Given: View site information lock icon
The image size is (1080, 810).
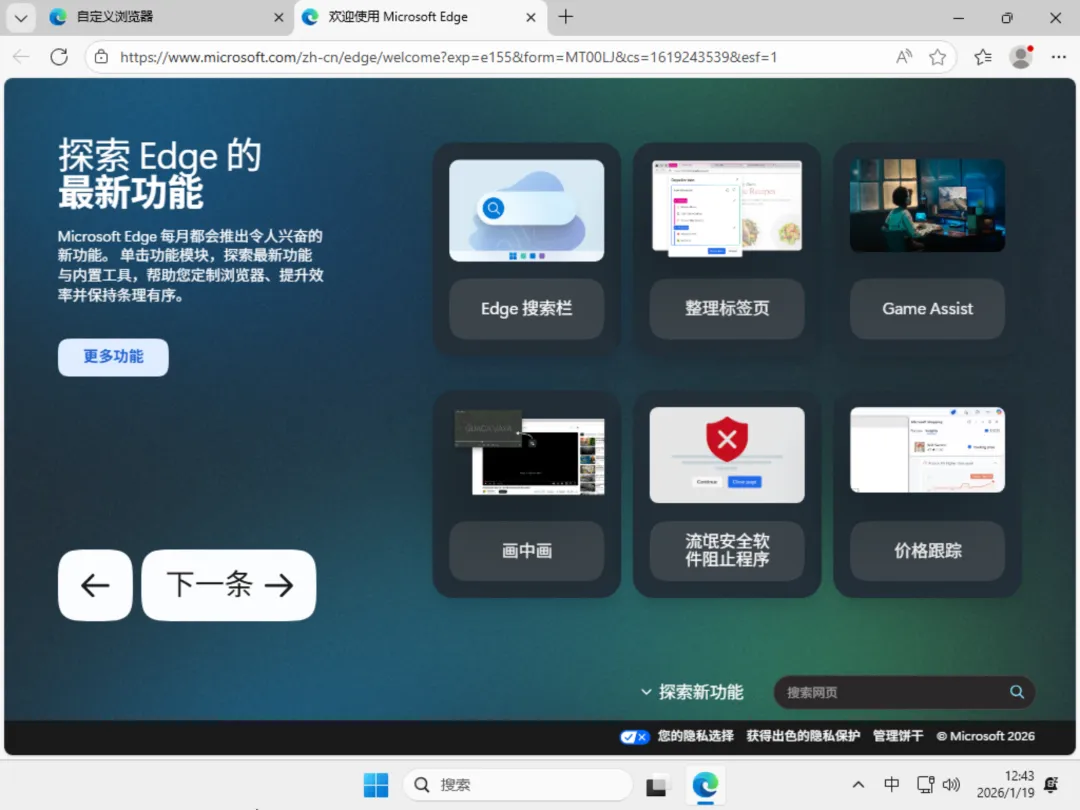Looking at the screenshot, I should [101, 57].
